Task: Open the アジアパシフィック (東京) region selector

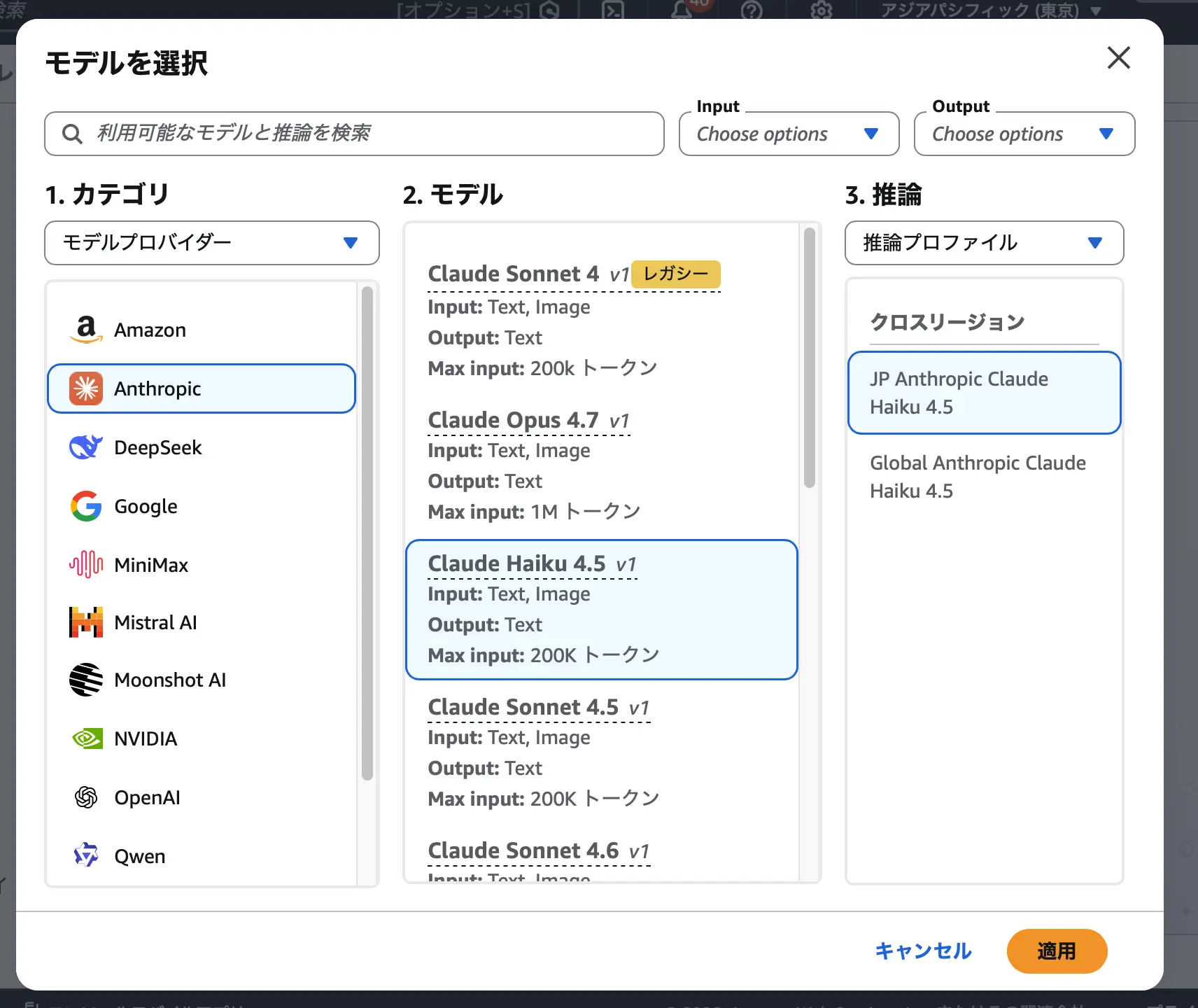Action: click(x=992, y=10)
